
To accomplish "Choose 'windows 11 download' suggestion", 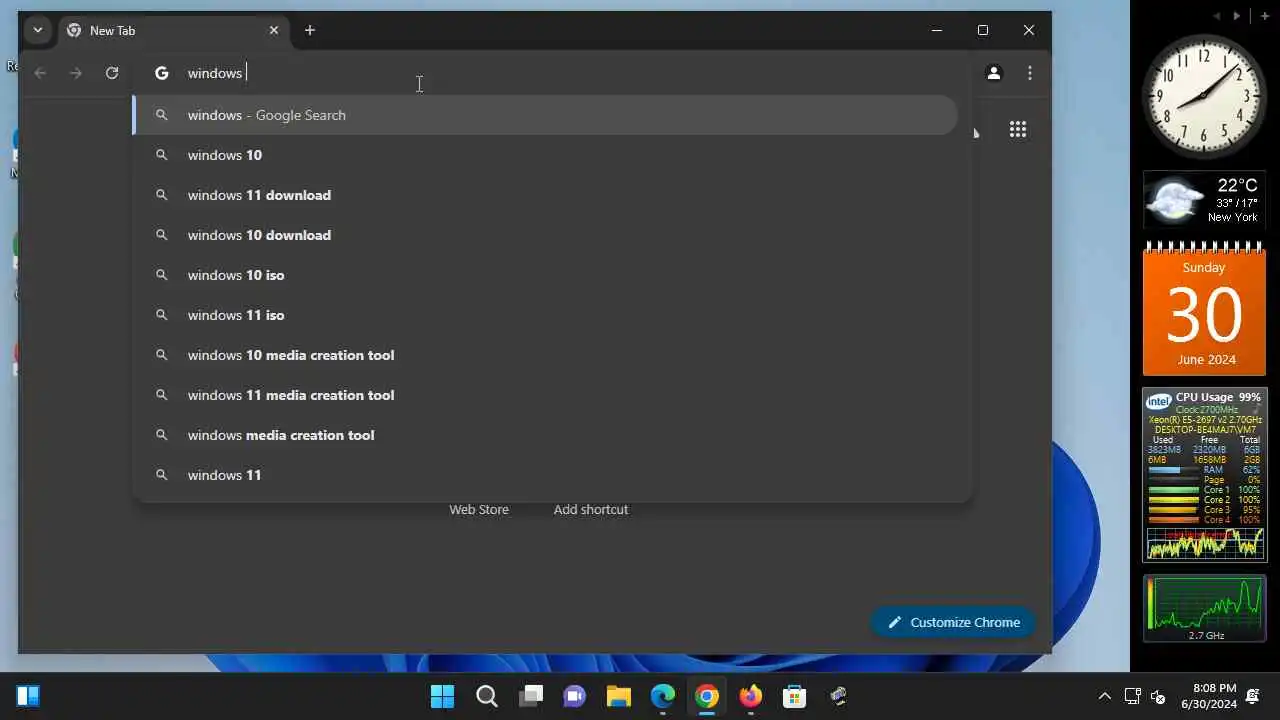I will click(545, 195).
